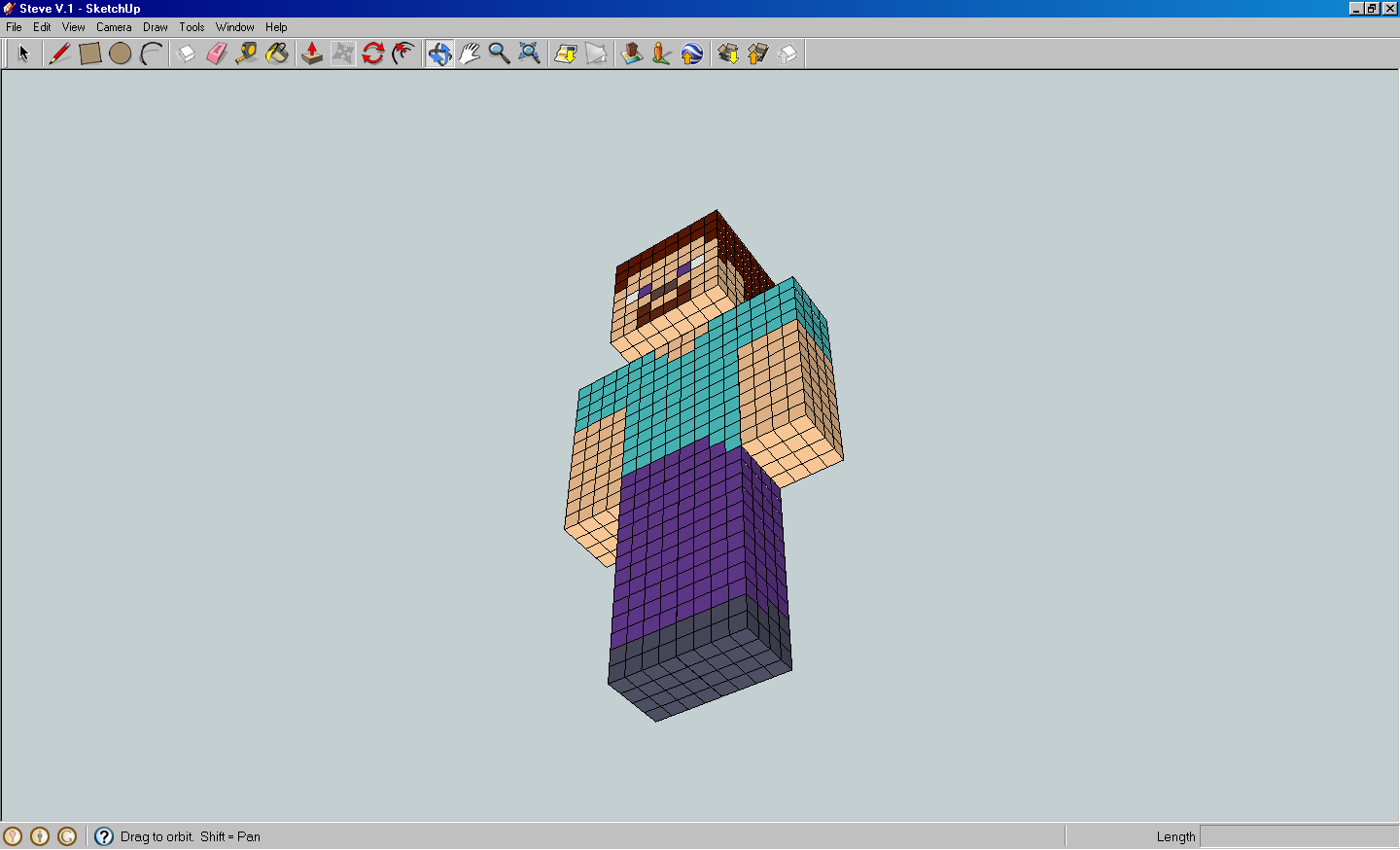
Task: Grab the Pan hand tool
Action: pyautogui.click(x=470, y=53)
